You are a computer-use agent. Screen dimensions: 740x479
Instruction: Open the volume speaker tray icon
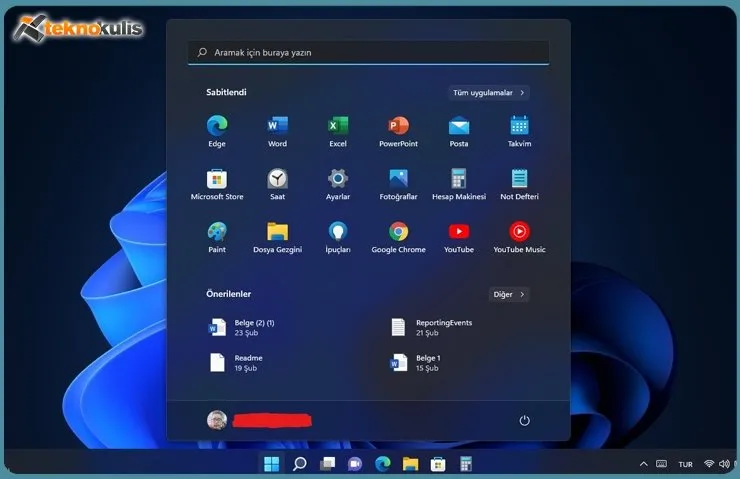point(723,464)
